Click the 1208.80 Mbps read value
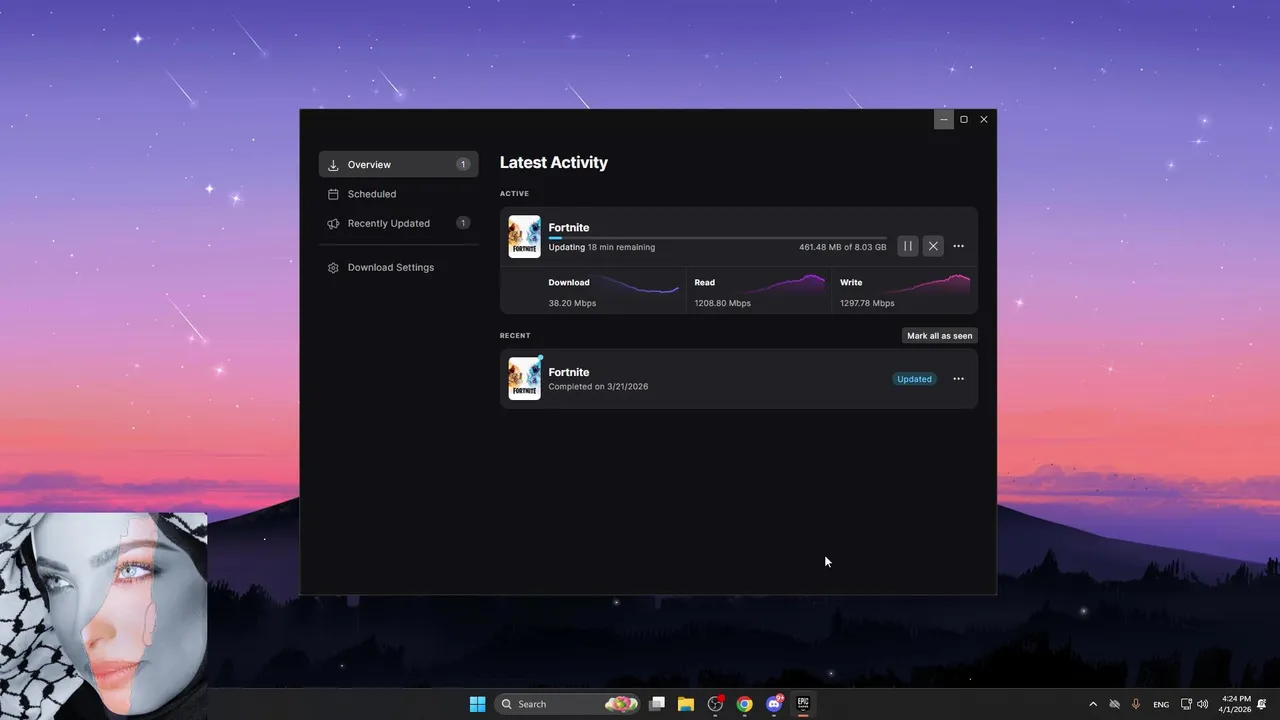This screenshot has height=720, width=1280. click(722, 303)
